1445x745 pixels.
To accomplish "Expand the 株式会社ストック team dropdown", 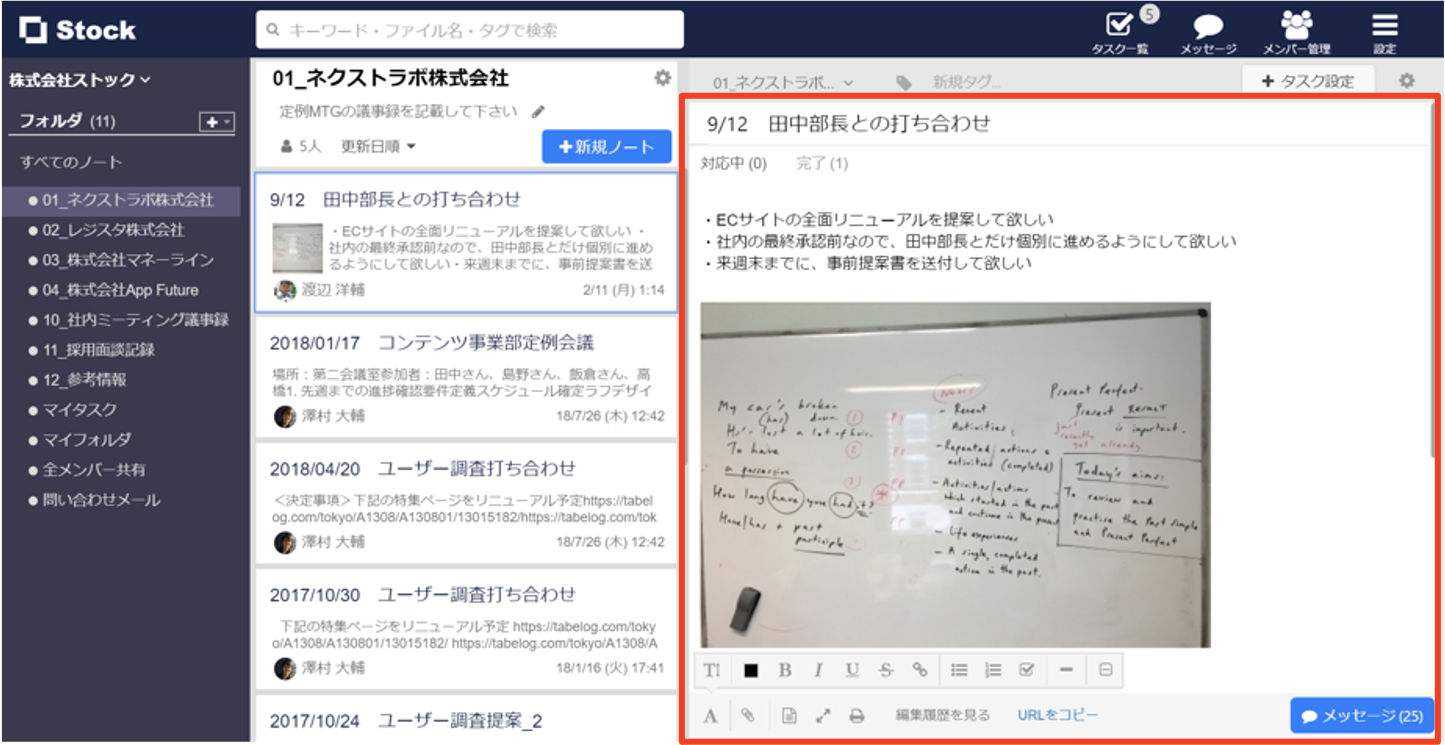I will (x=80, y=80).
